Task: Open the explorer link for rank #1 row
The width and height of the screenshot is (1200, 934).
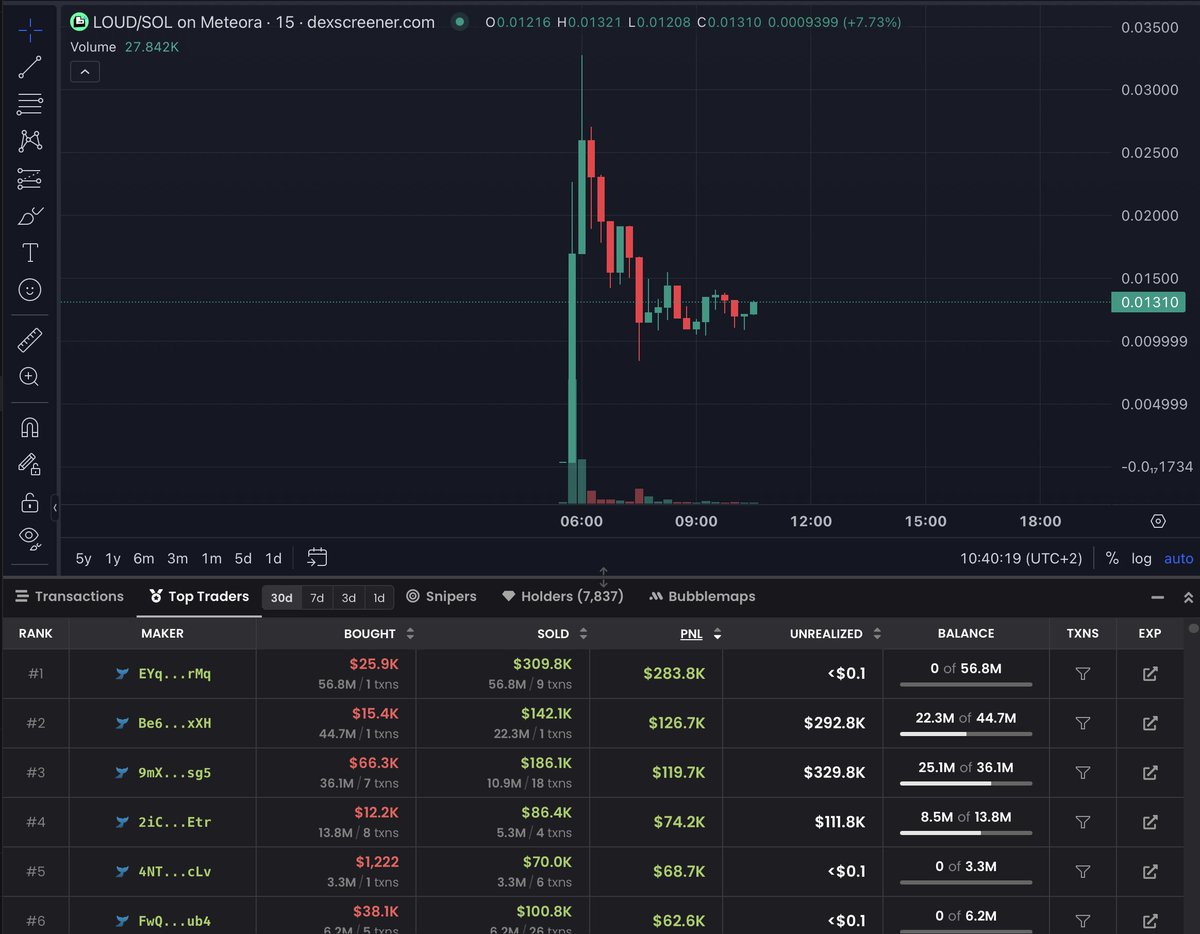Action: pyautogui.click(x=1150, y=674)
